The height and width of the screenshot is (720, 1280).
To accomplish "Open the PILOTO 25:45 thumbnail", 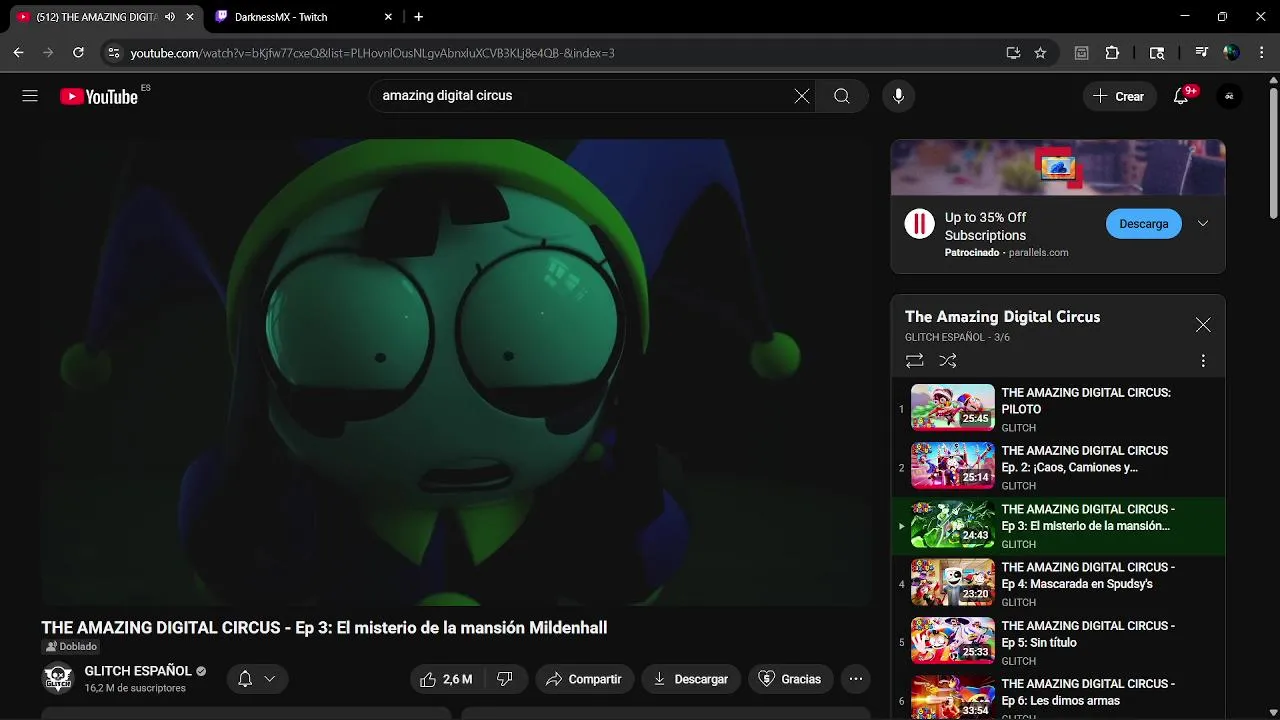I will 953,408.
